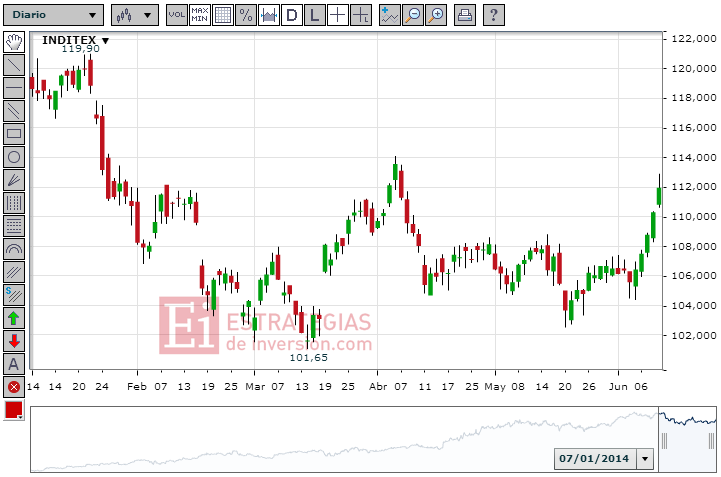Select the vertical lines grid tool
This screenshot has height=477, width=721.
(14, 203)
